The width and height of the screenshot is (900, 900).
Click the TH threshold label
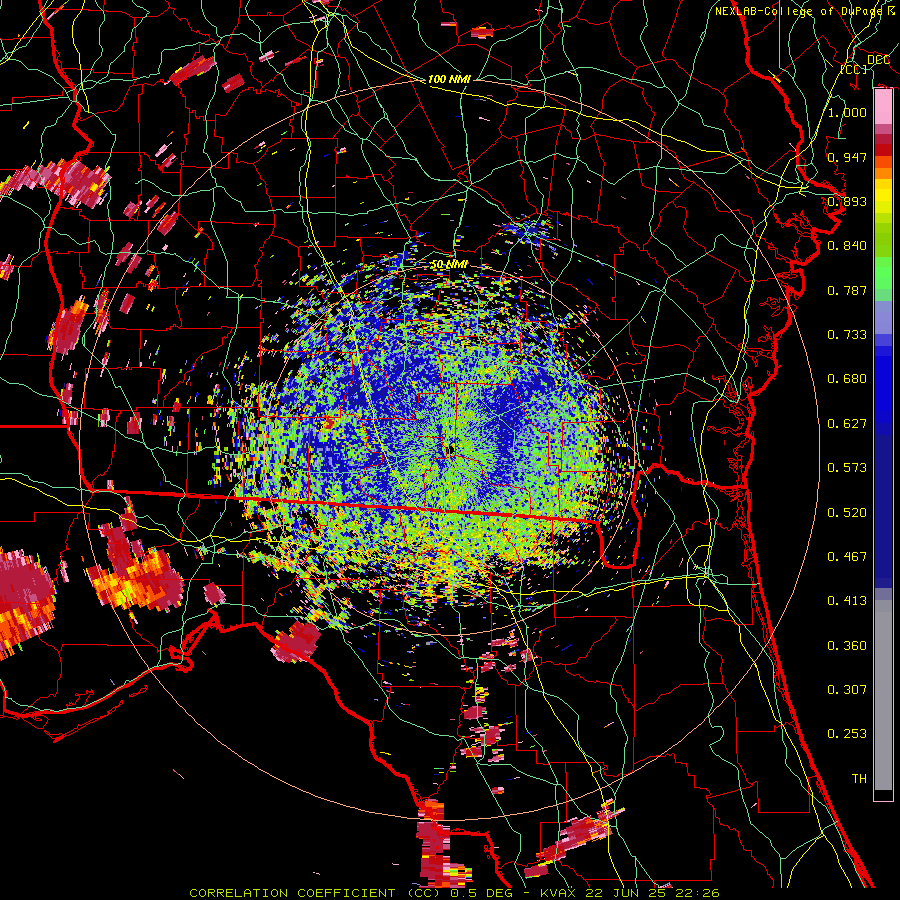[859, 779]
